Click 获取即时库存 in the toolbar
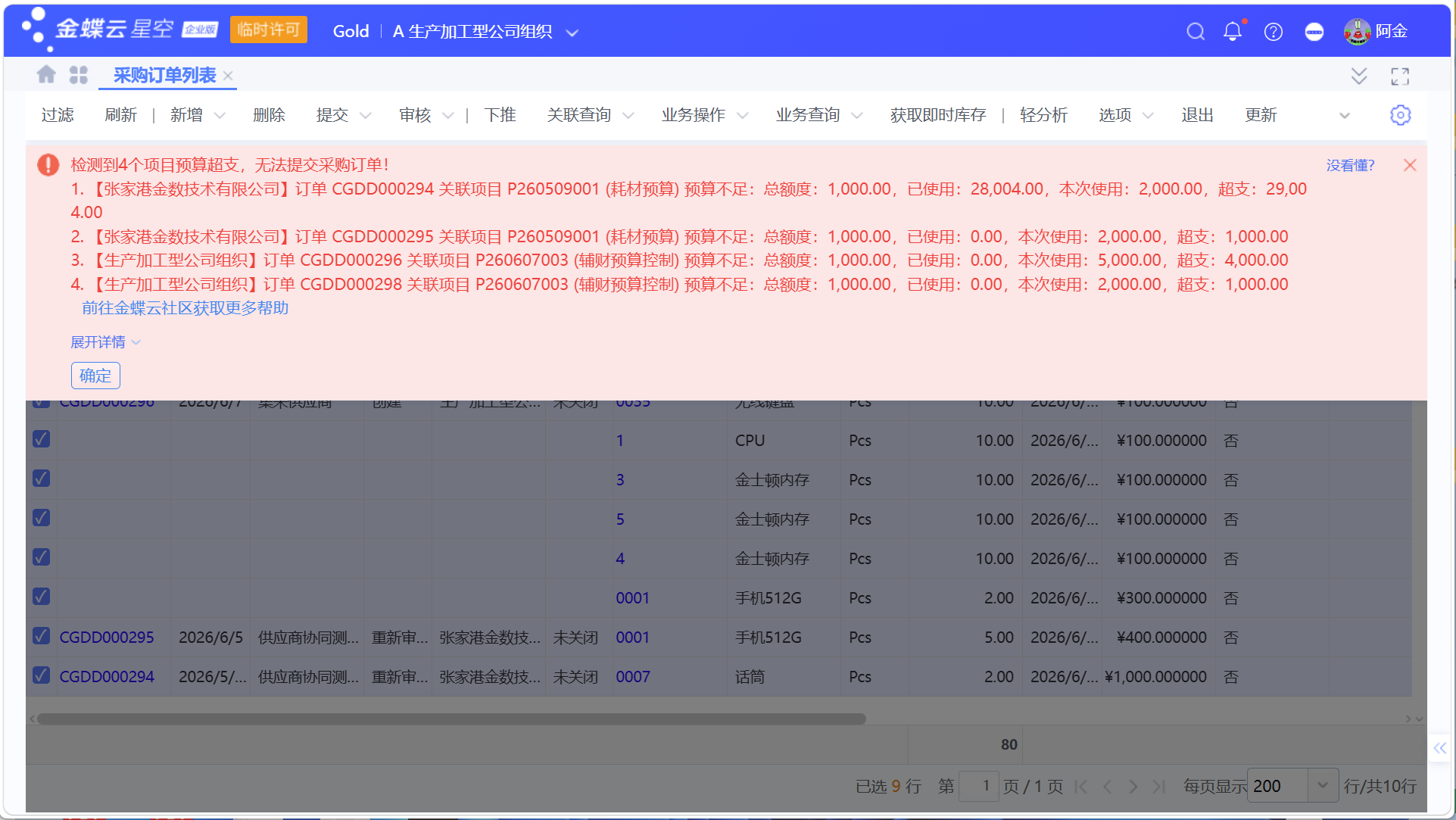The image size is (1456, 820). coord(938,115)
